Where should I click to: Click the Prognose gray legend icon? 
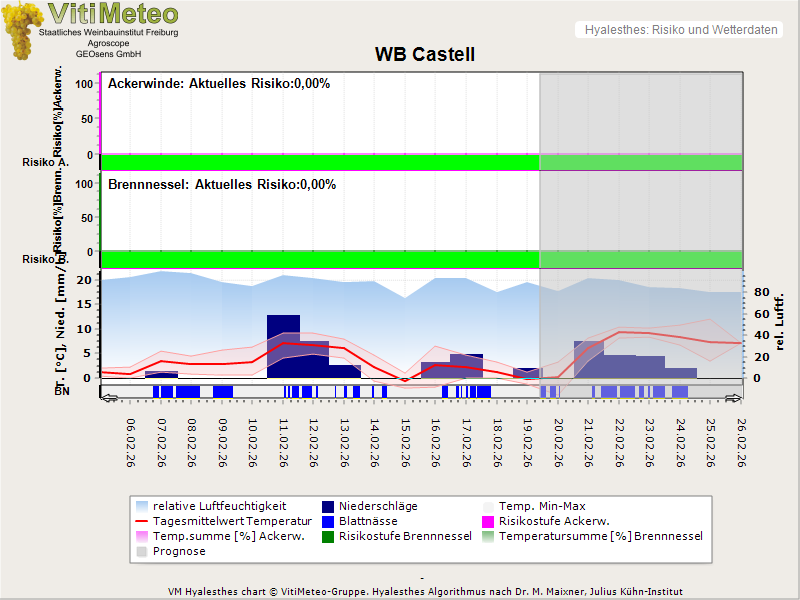click(x=141, y=551)
